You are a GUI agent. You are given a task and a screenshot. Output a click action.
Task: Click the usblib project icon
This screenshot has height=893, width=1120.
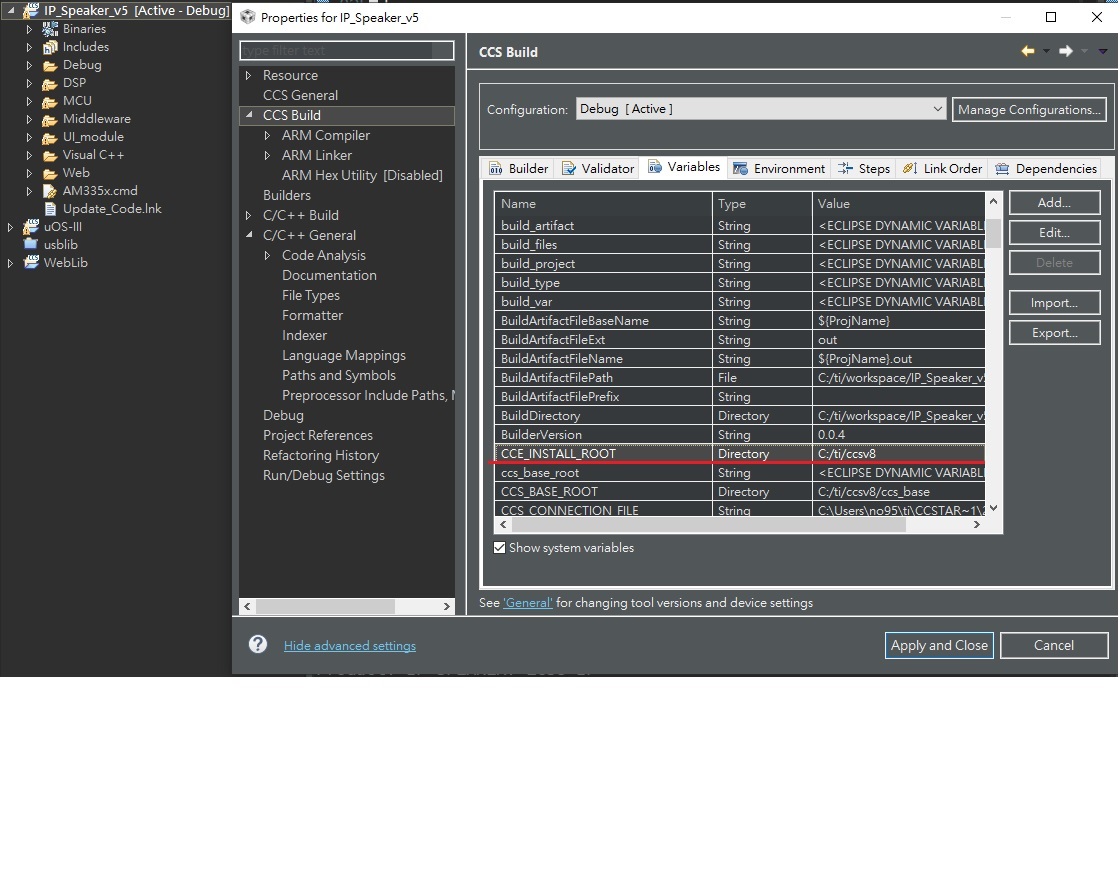pos(31,244)
